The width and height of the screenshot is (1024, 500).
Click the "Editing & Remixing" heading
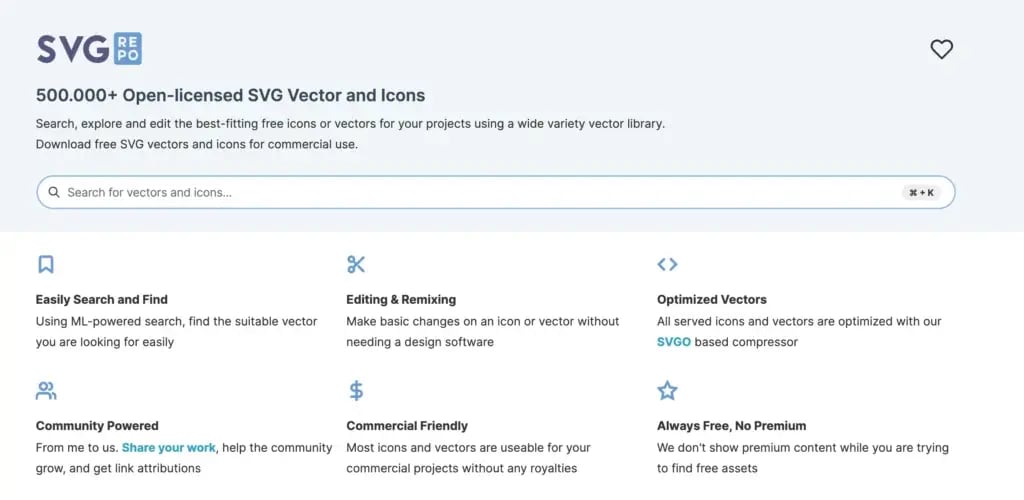pyautogui.click(x=401, y=299)
